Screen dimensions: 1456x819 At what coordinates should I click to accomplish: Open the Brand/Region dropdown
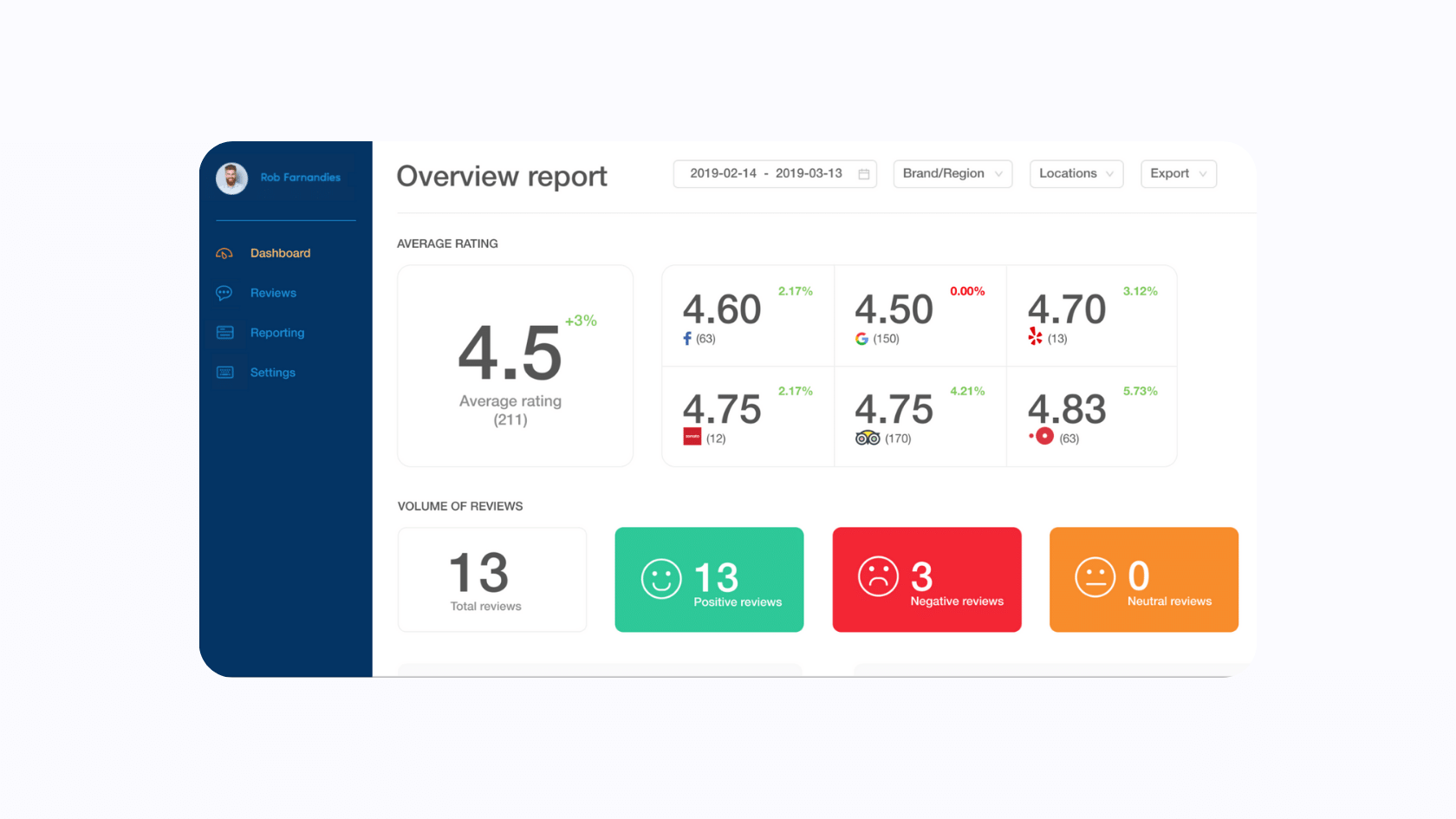[x=952, y=173]
